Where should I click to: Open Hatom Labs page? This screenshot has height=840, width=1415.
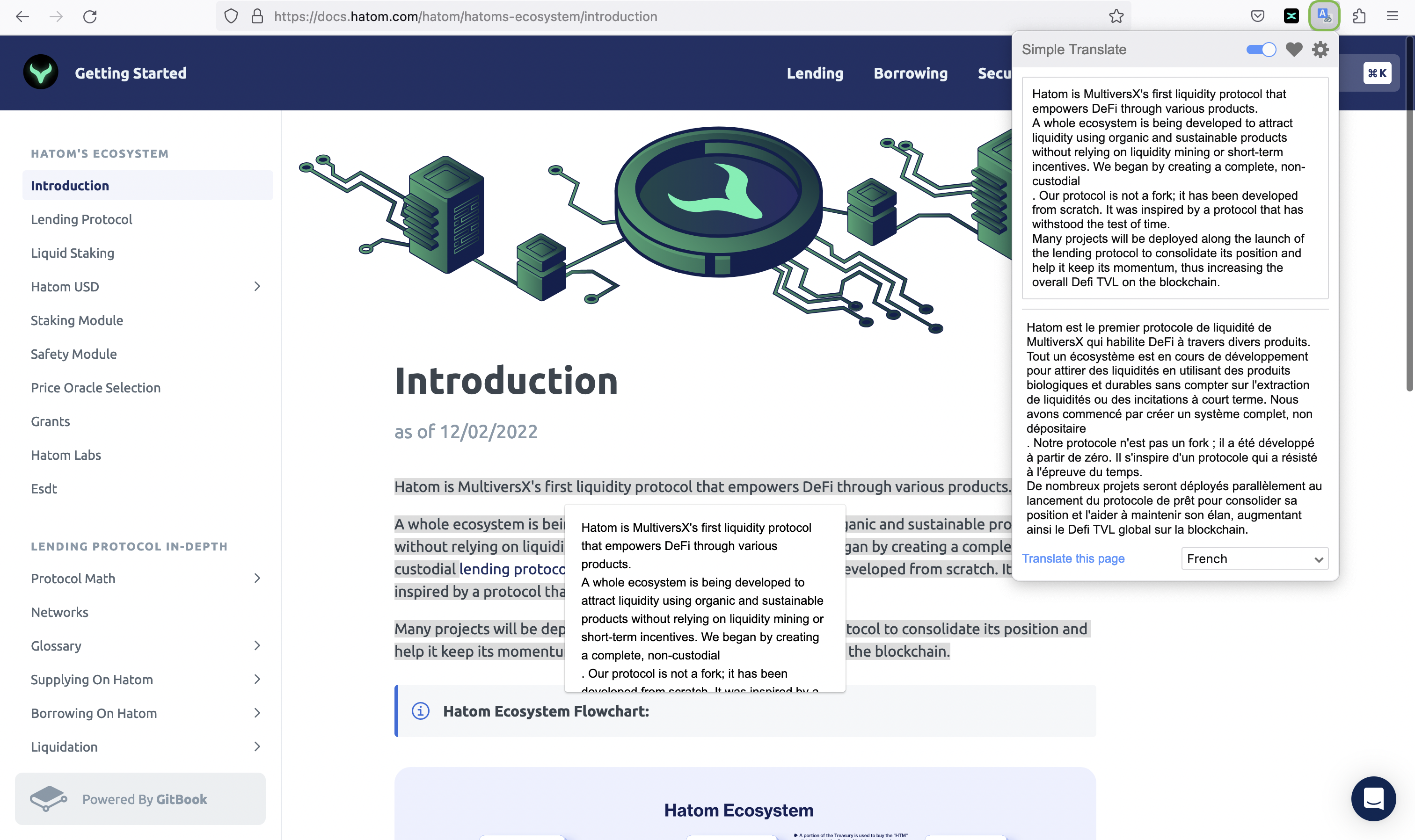(x=66, y=455)
